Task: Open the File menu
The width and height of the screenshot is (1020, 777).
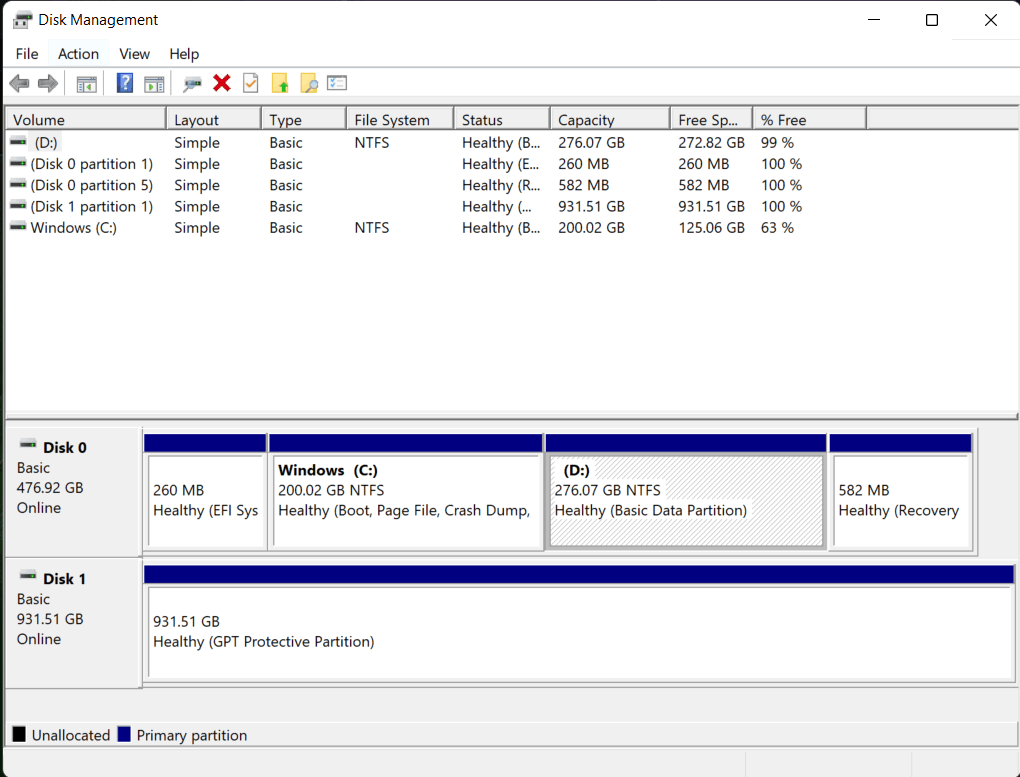Action: tap(27, 54)
